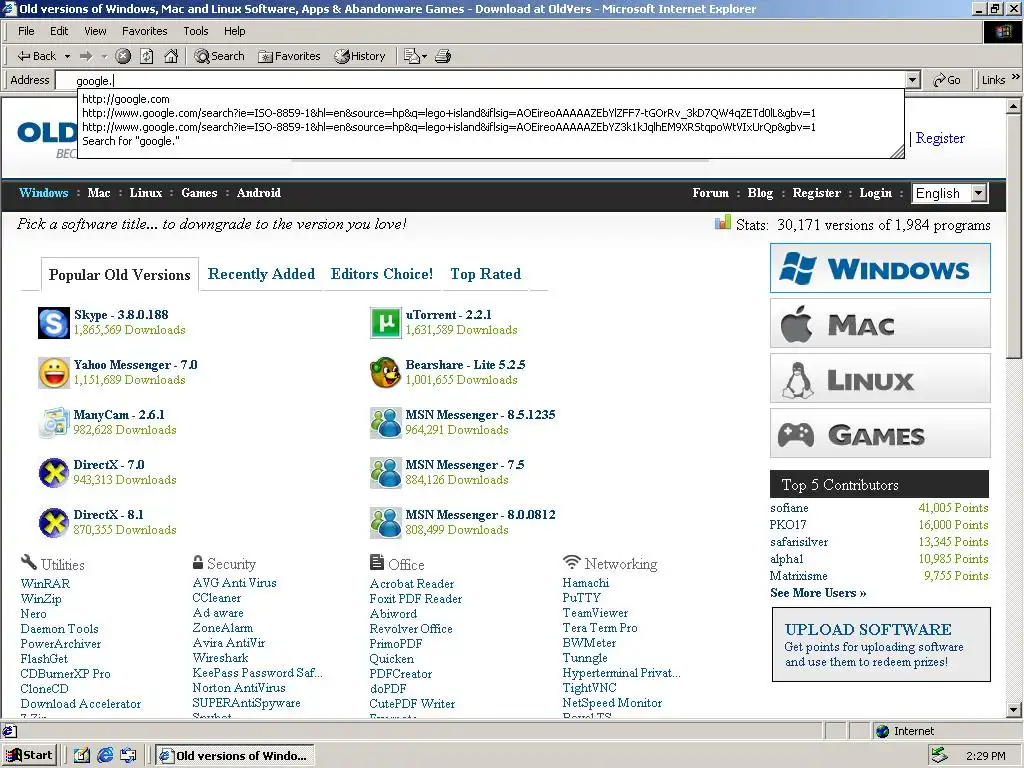Click Show Desktop quick launch icon
The width and height of the screenshot is (1024, 768).
82,756
